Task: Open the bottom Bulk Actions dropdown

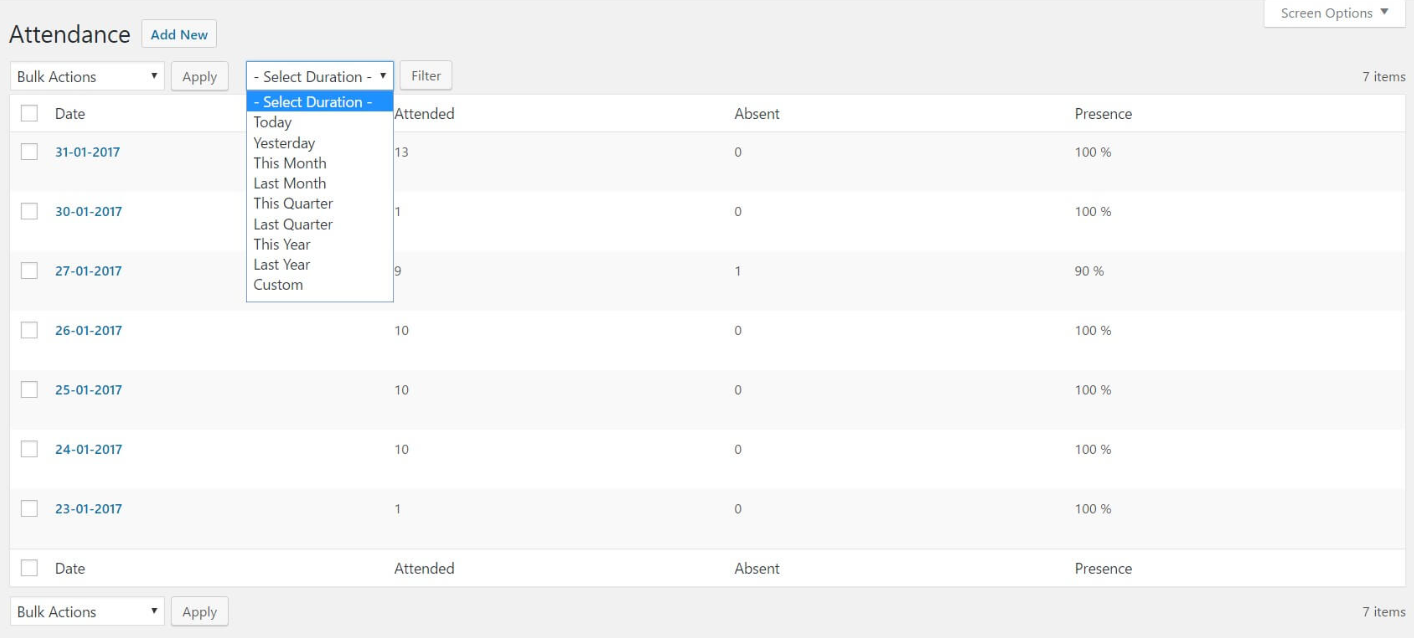Action: [x=87, y=612]
